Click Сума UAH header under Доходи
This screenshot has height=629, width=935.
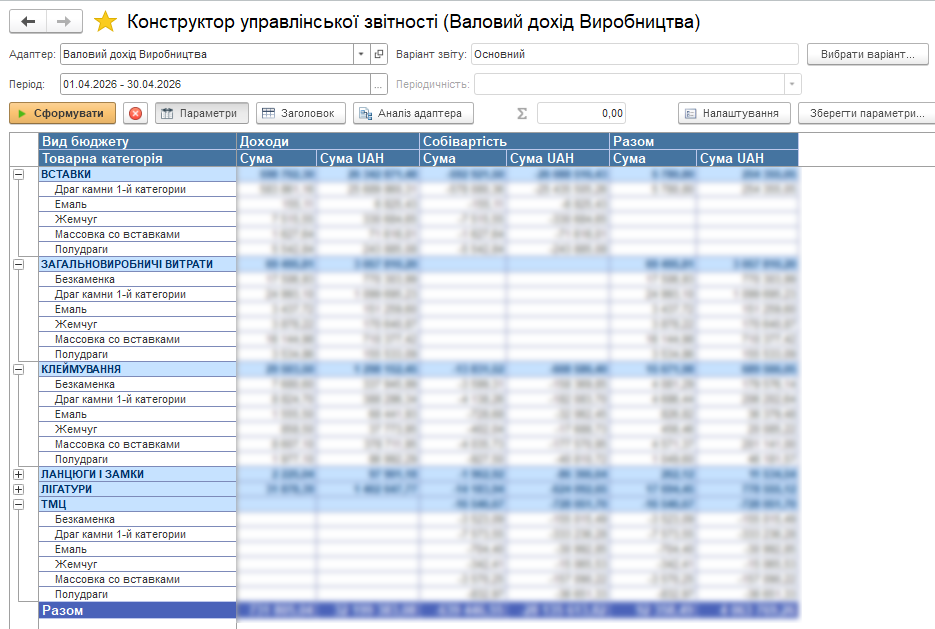click(368, 158)
